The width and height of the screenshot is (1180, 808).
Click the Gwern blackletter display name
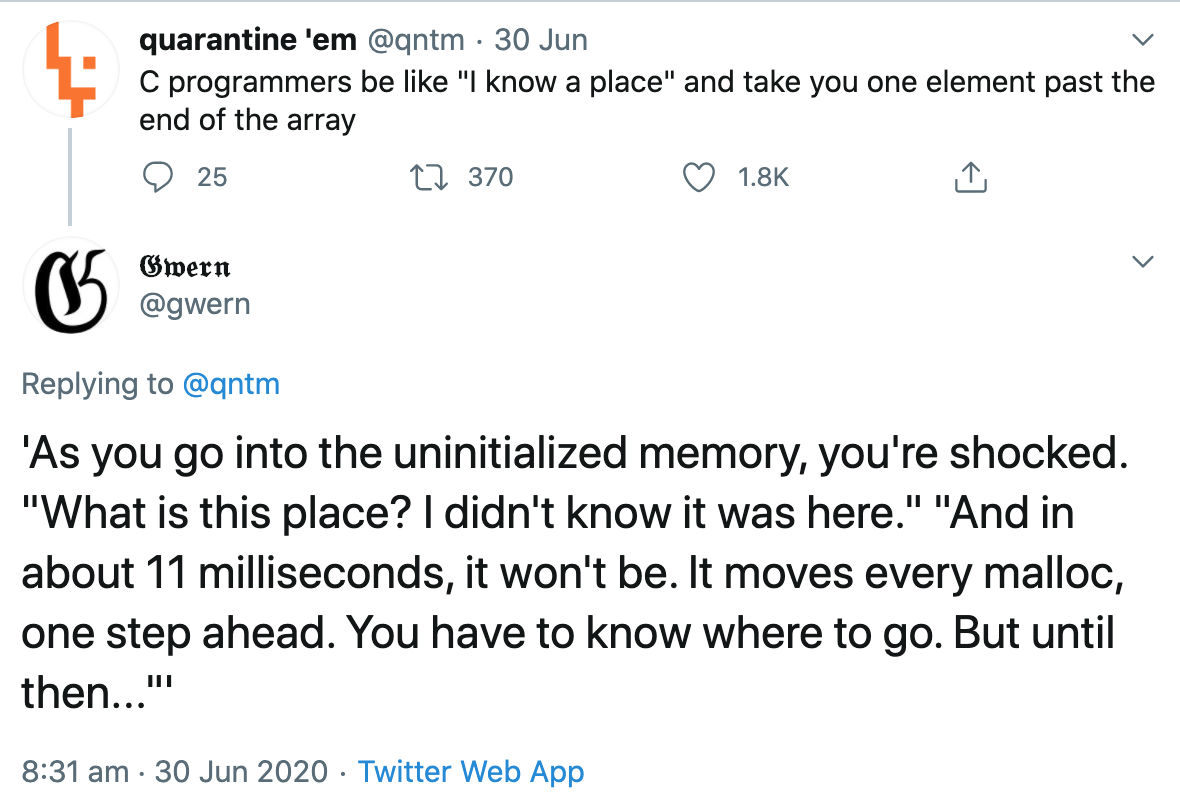coord(185,266)
